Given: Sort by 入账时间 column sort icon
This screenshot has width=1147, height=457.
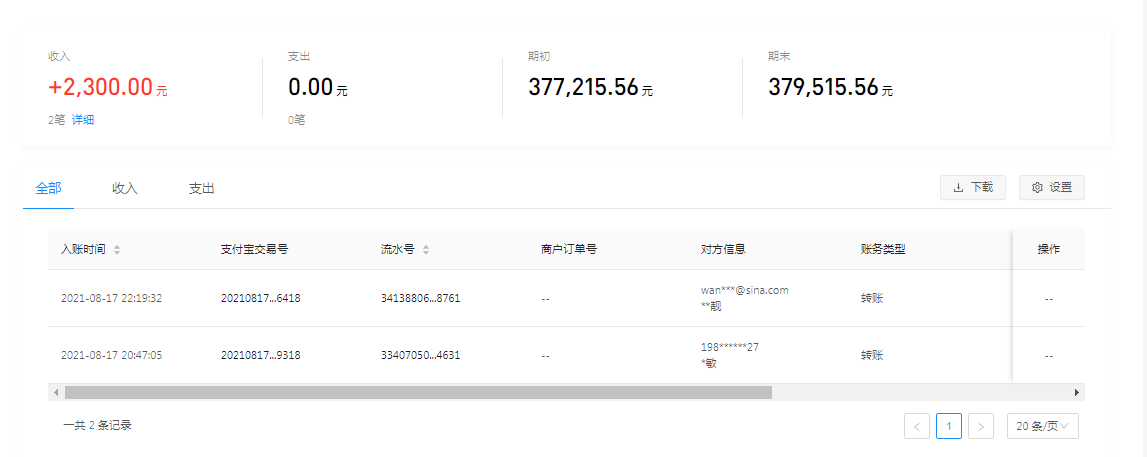Looking at the screenshot, I should tap(117, 250).
